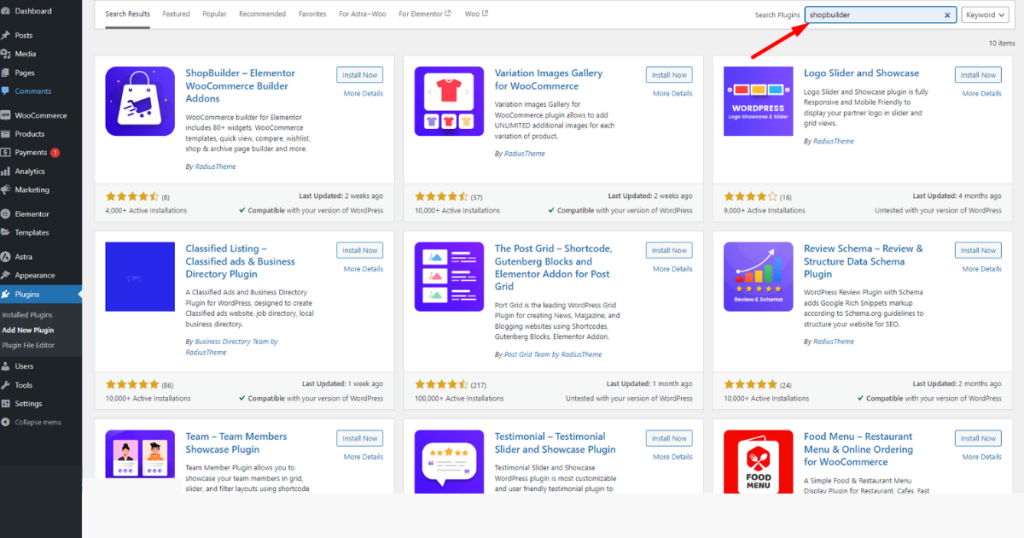Viewport: 1024px width, 538px height.
Task: Install the ShopBuilder Elementor WooCommerce plugin
Action: [360, 75]
